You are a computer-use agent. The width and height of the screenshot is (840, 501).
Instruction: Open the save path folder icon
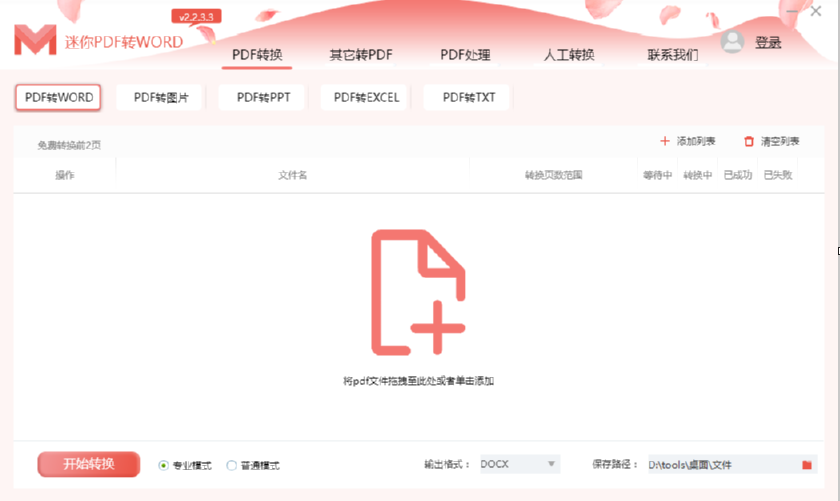click(807, 465)
